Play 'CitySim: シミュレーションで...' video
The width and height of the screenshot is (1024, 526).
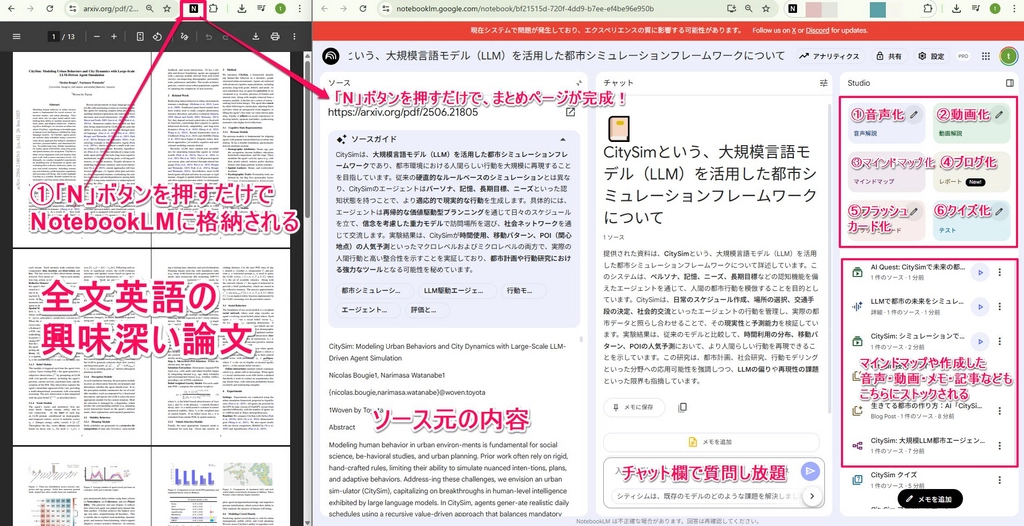[979, 341]
